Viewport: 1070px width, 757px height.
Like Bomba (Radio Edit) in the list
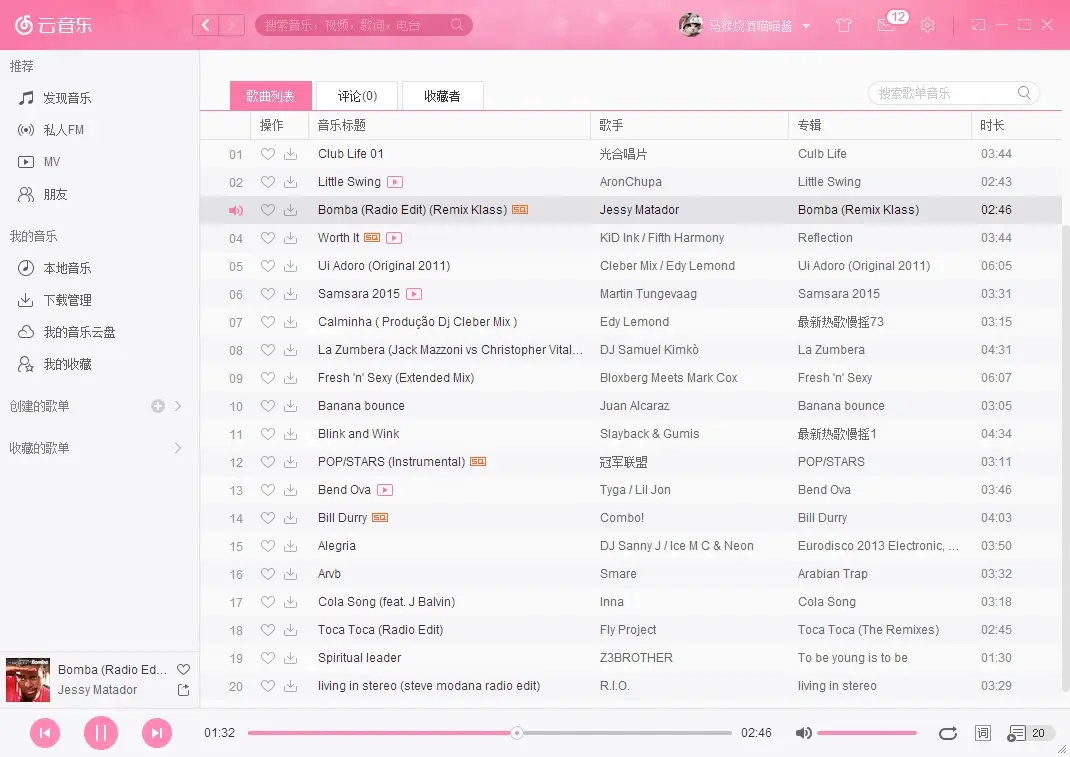[268, 210]
